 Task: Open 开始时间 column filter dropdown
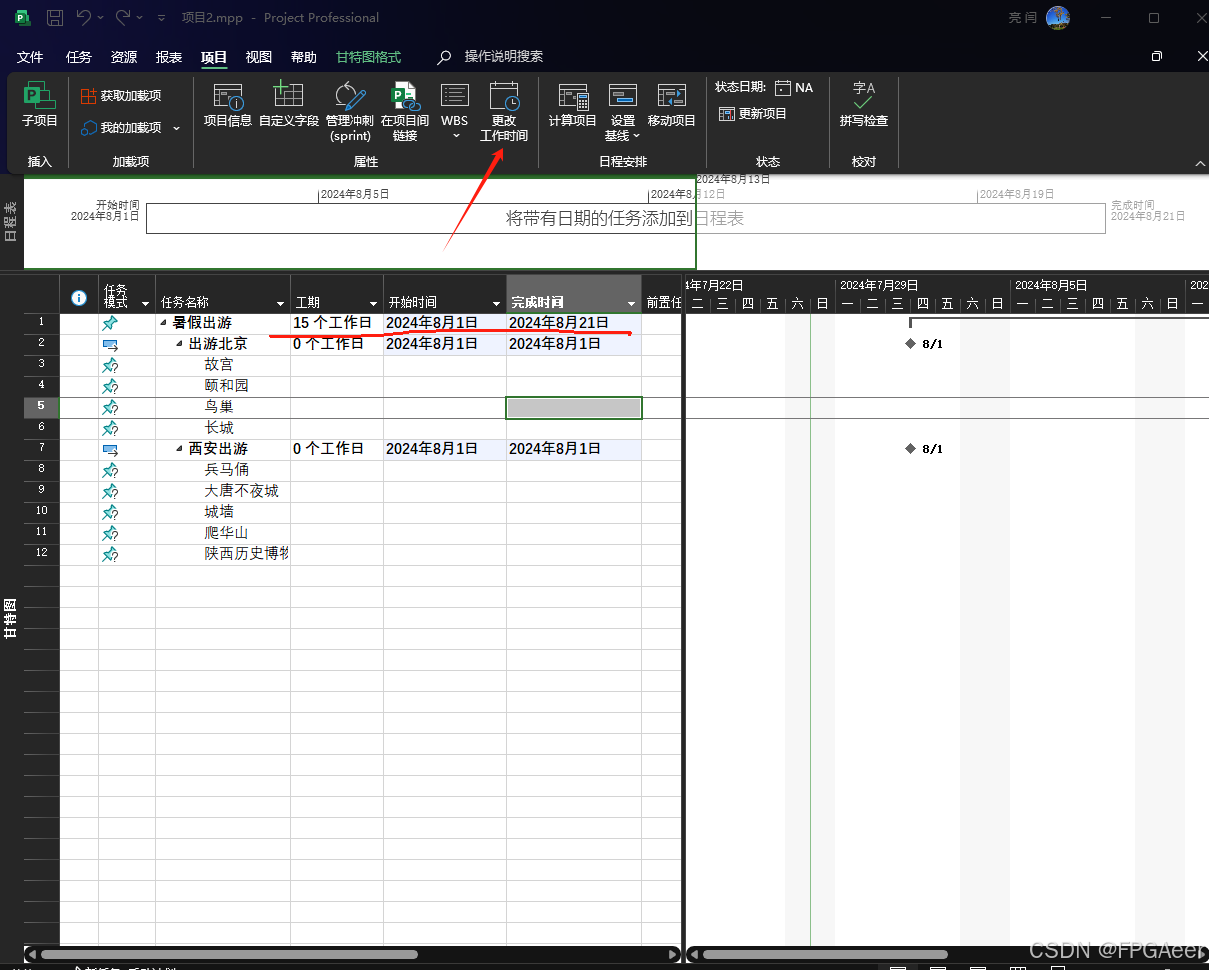coord(496,303)
